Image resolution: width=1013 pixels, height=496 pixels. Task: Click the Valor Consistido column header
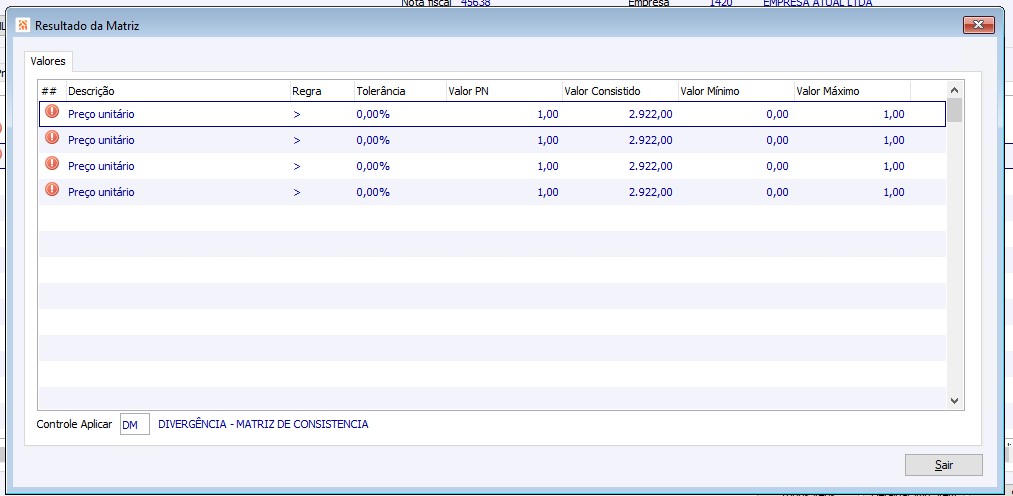coord(620,91)
